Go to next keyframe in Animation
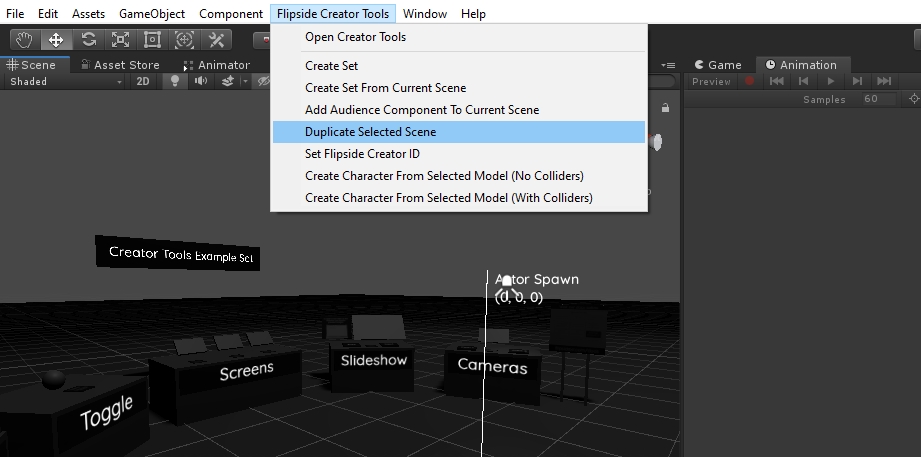Screen dimensions: 921x457 click(x=858, y=81)
